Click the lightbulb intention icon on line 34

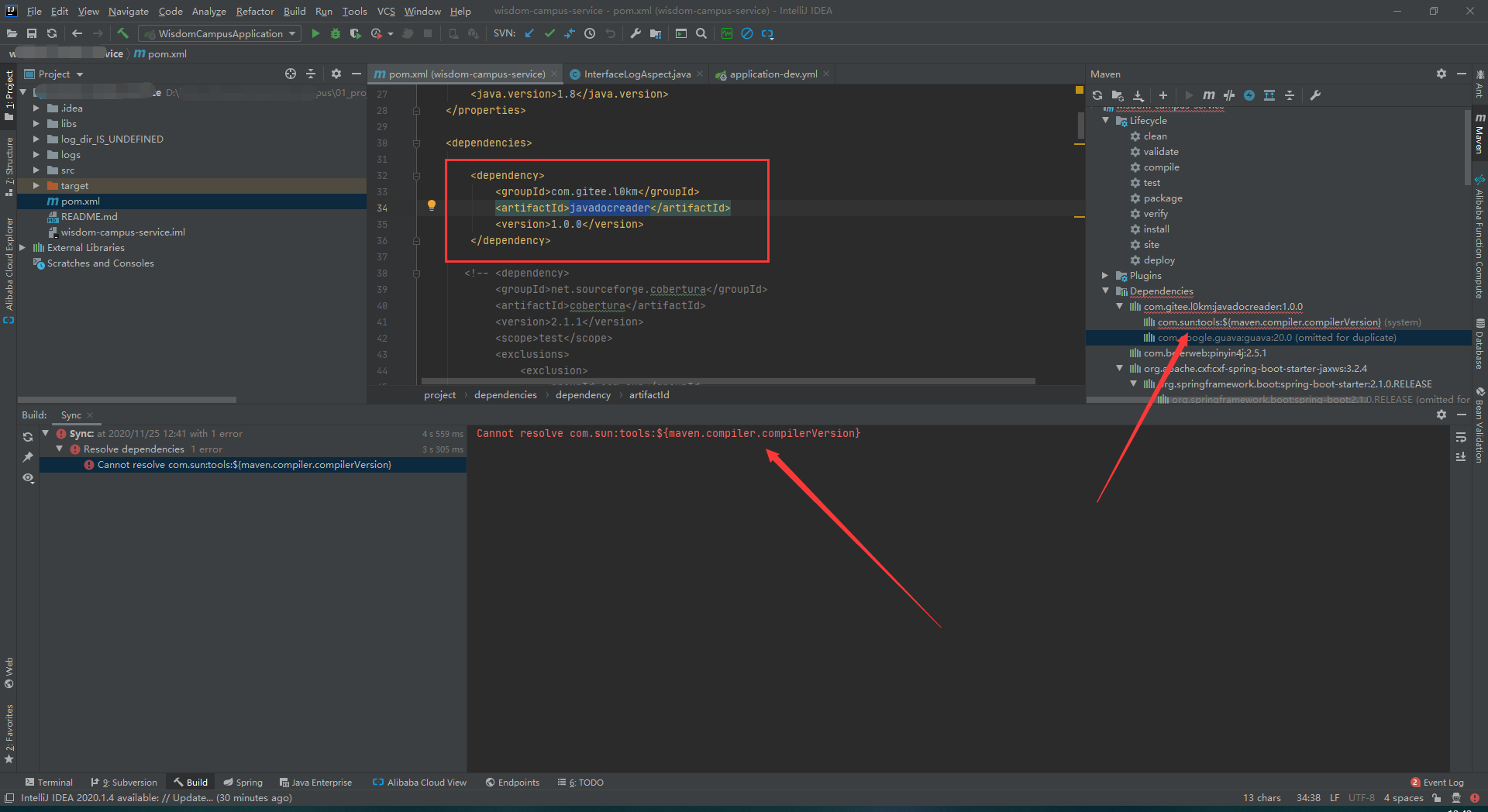tap(432, 206)
